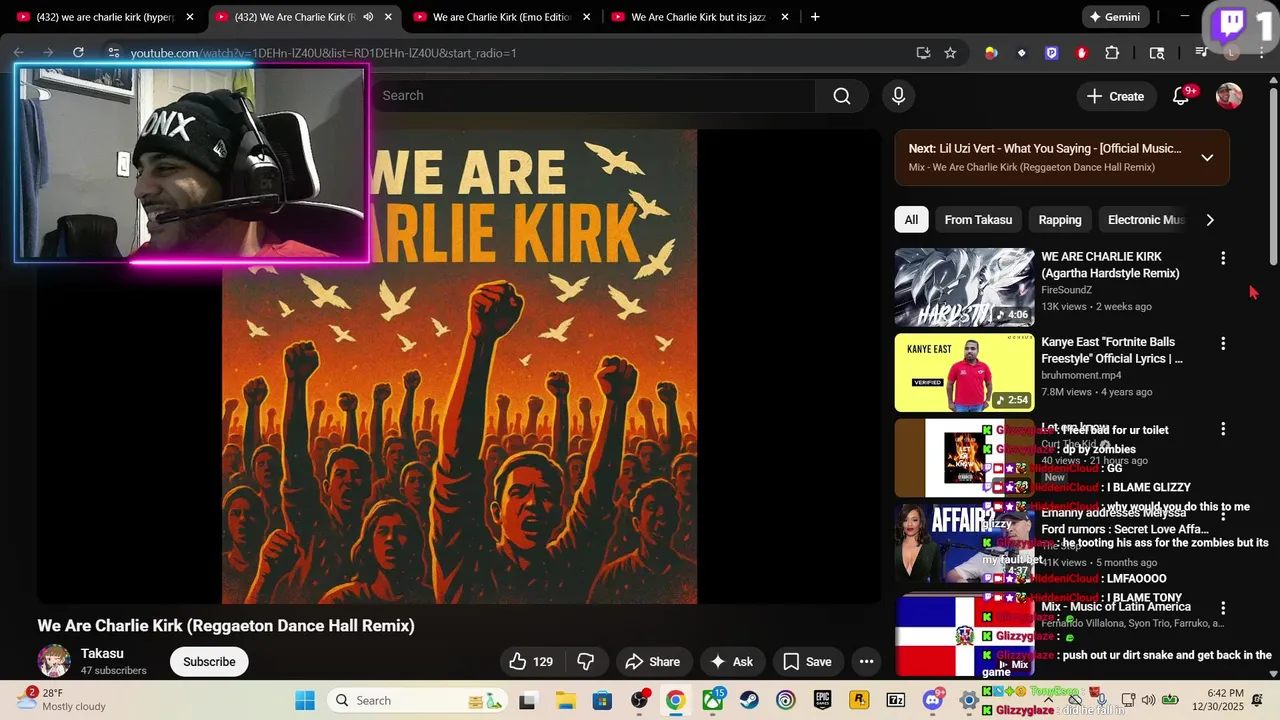Open 7-Zip from the taskbar
1280x720 pixels.
[896, 700]
